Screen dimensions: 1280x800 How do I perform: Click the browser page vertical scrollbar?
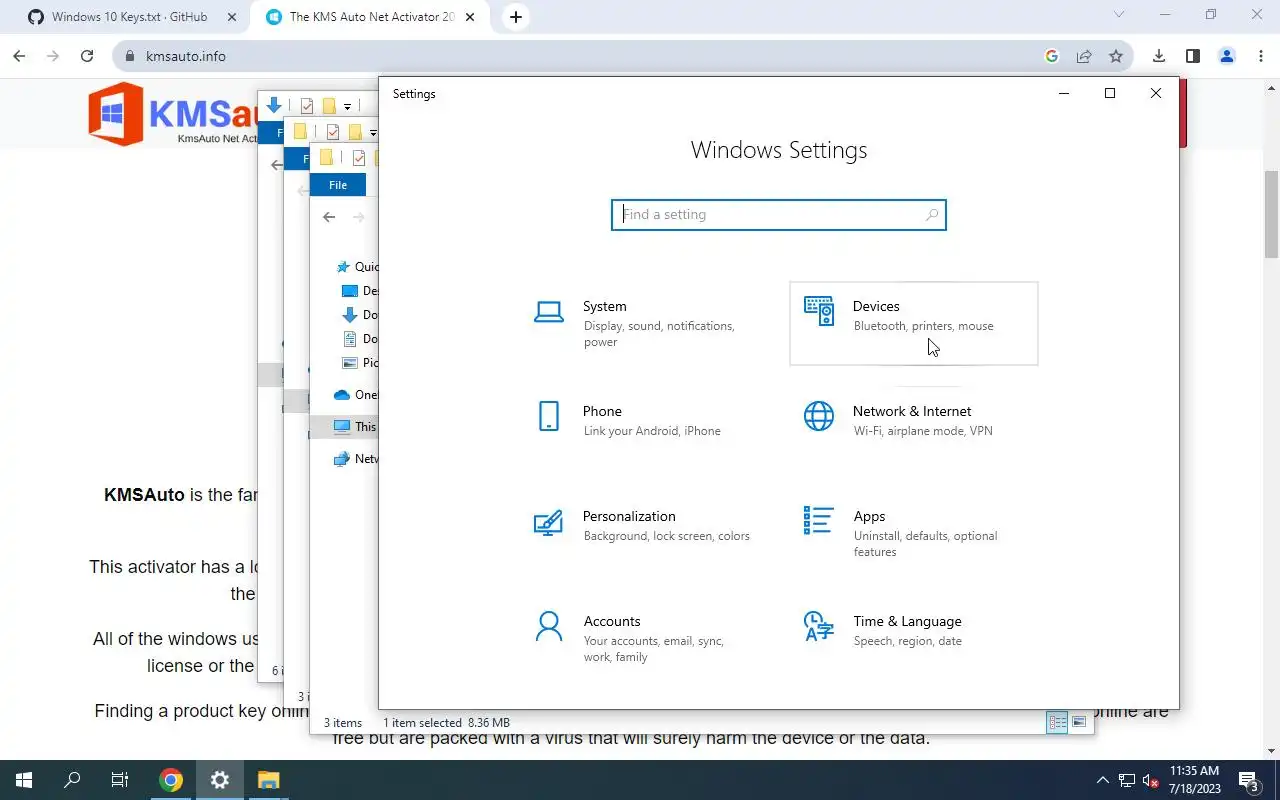point(1272,214)
